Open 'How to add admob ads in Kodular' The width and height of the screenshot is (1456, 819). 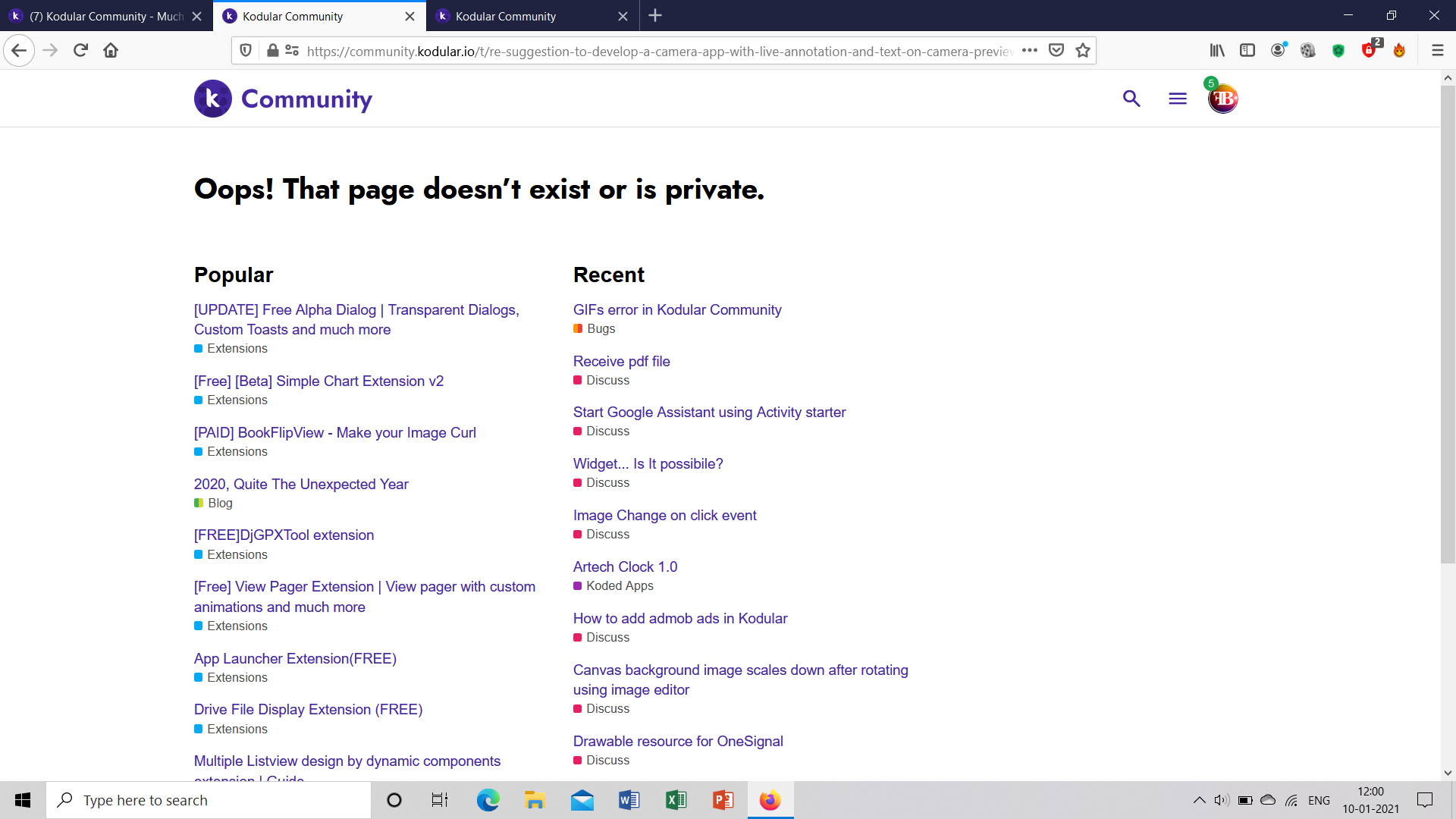[680, 618]
